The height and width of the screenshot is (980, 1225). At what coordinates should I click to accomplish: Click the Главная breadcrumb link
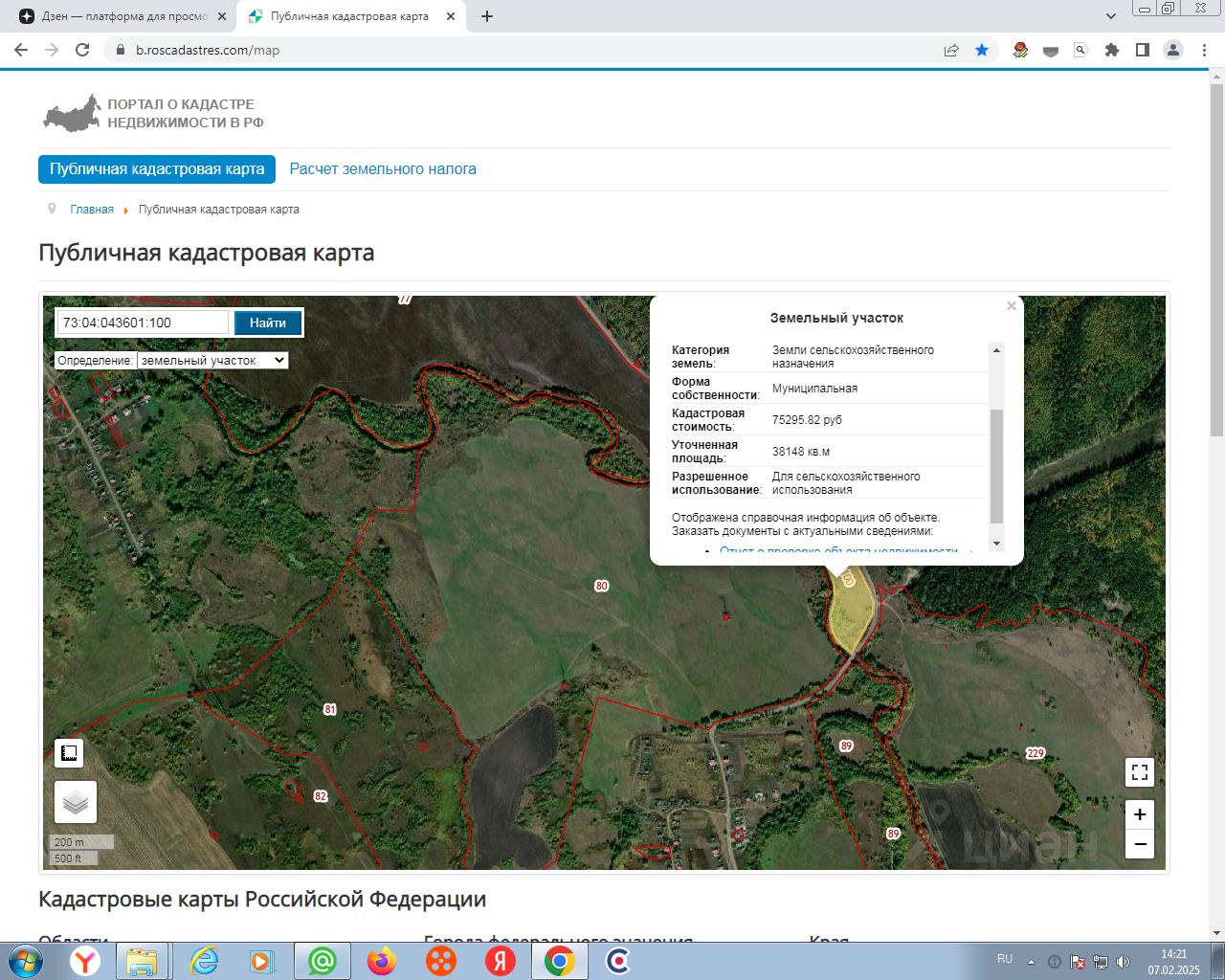[x=92, y=210]
